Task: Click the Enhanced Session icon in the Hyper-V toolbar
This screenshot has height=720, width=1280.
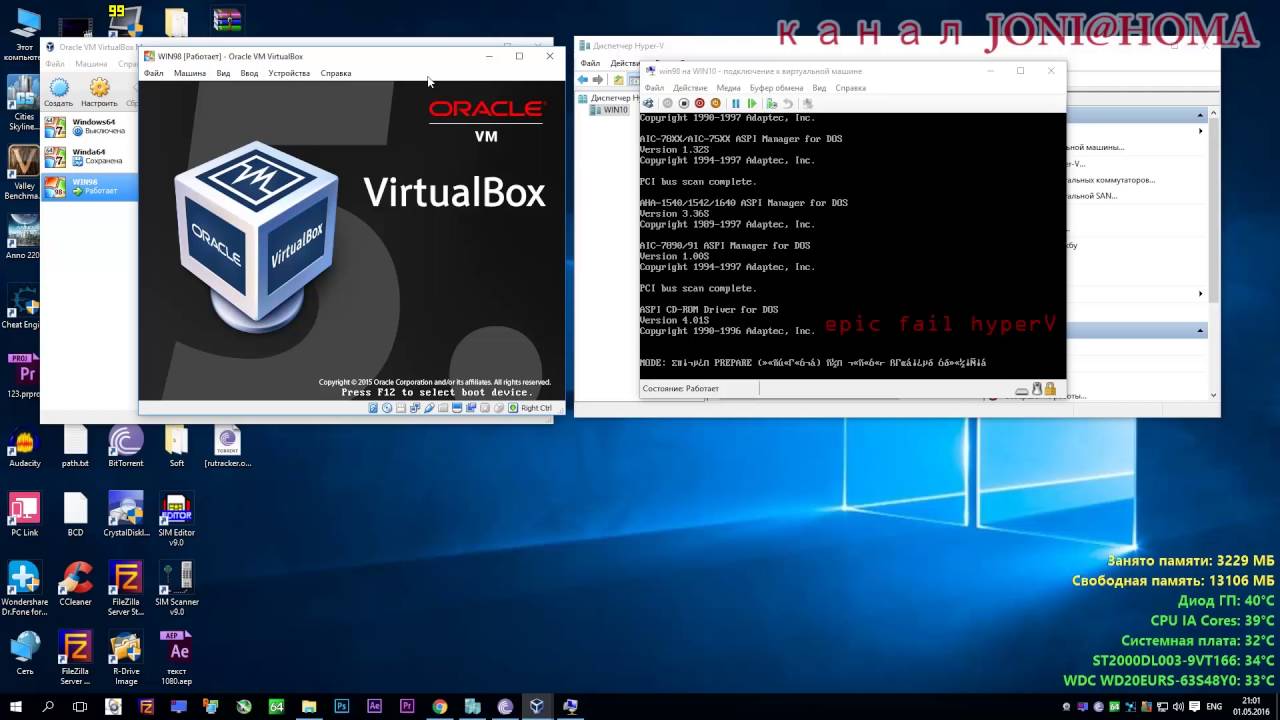Action: coord(808,103)
